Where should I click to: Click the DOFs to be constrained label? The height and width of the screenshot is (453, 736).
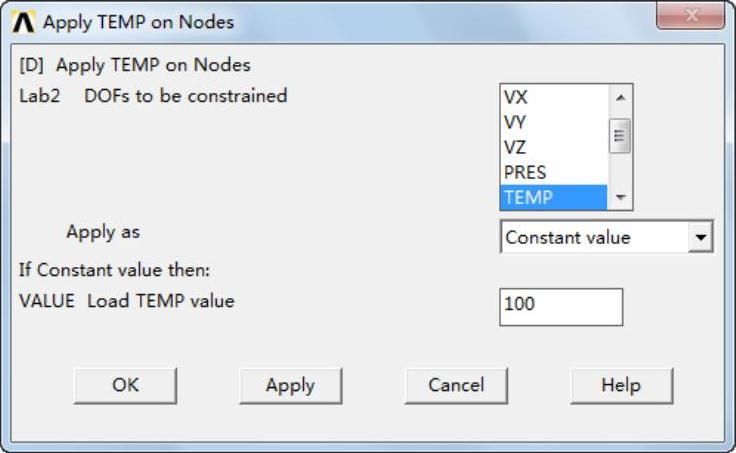pyautogui.click(x=186, y=96)
